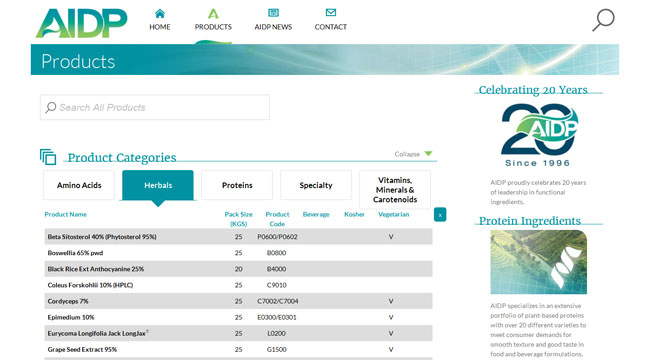Click the Celebrating 20 Years heading
The image size is (650, 360).
(533, 90)
